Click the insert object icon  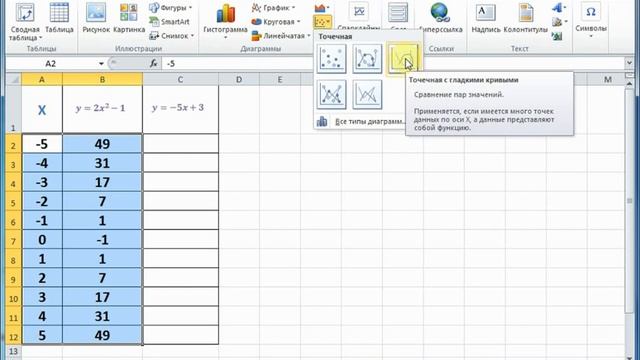[557, 36]
